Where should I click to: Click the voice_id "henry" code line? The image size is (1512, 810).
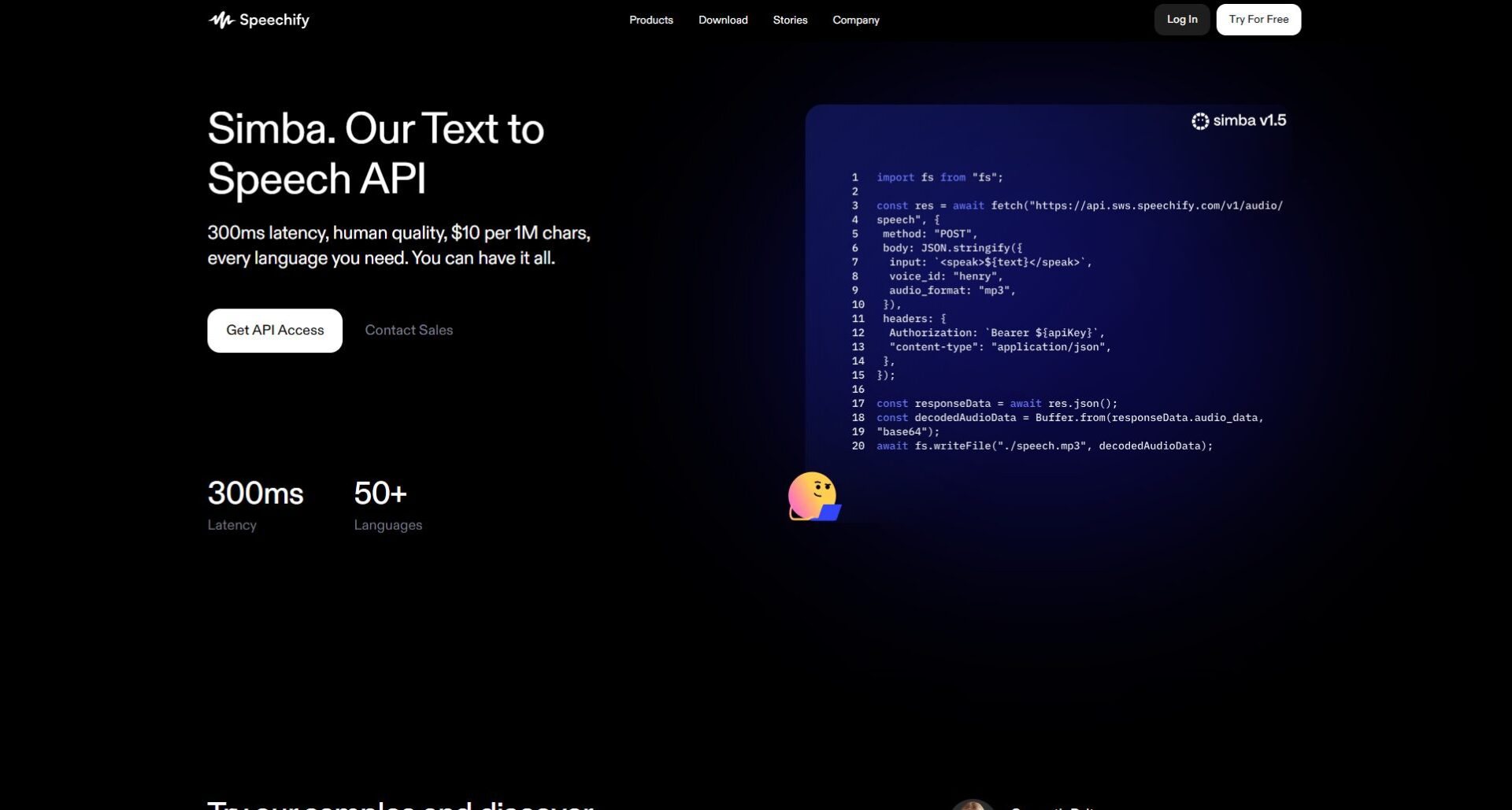(x=945, y=276)
